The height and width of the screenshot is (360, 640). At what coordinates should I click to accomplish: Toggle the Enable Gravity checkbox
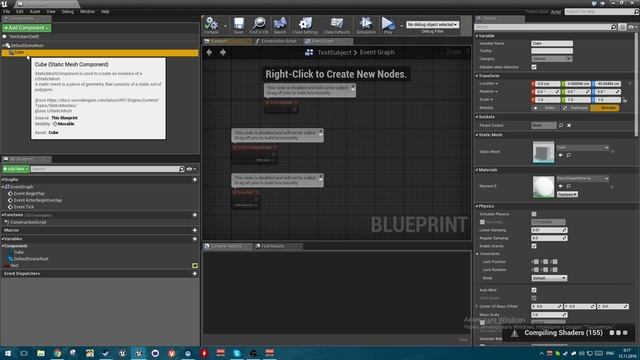534,246
